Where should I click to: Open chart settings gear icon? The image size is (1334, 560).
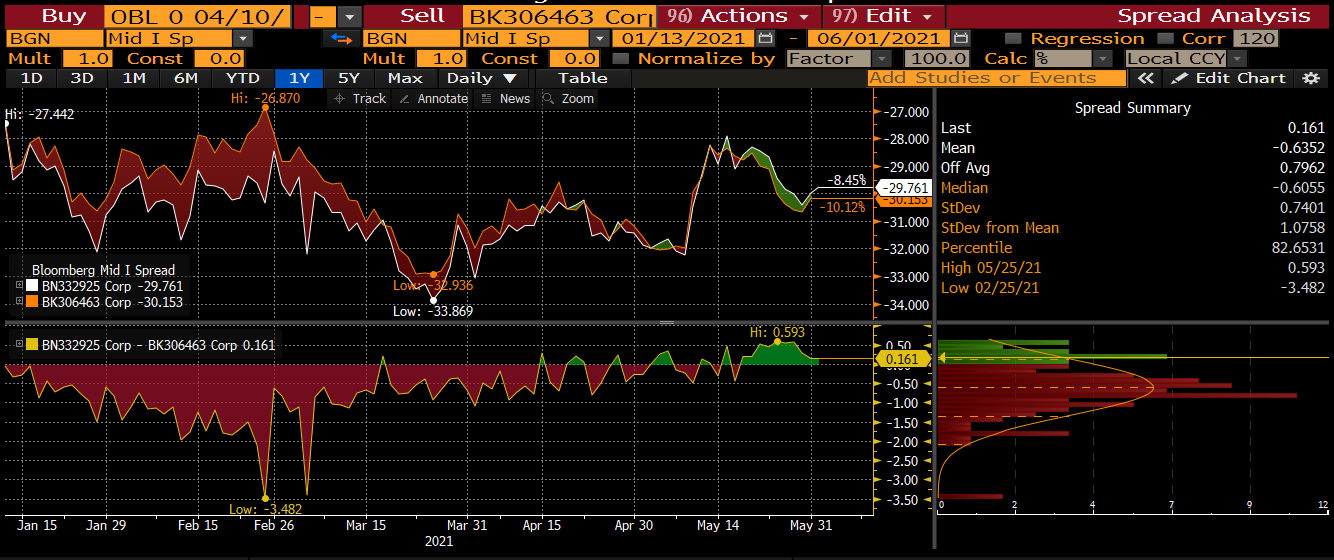[x=1311, y=78]
